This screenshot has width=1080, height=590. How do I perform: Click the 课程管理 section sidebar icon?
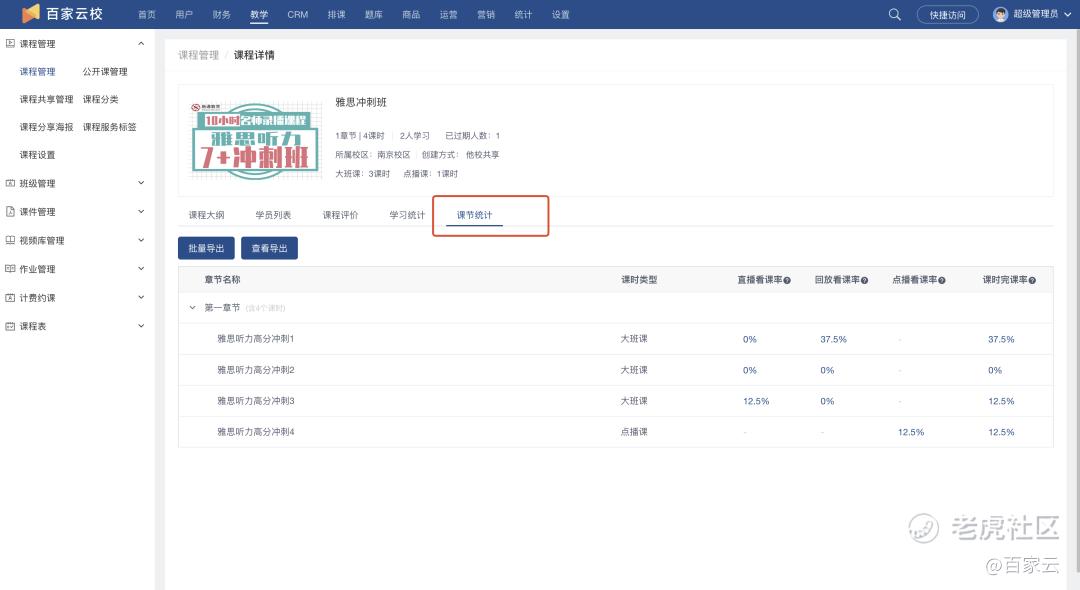point(10,43)
